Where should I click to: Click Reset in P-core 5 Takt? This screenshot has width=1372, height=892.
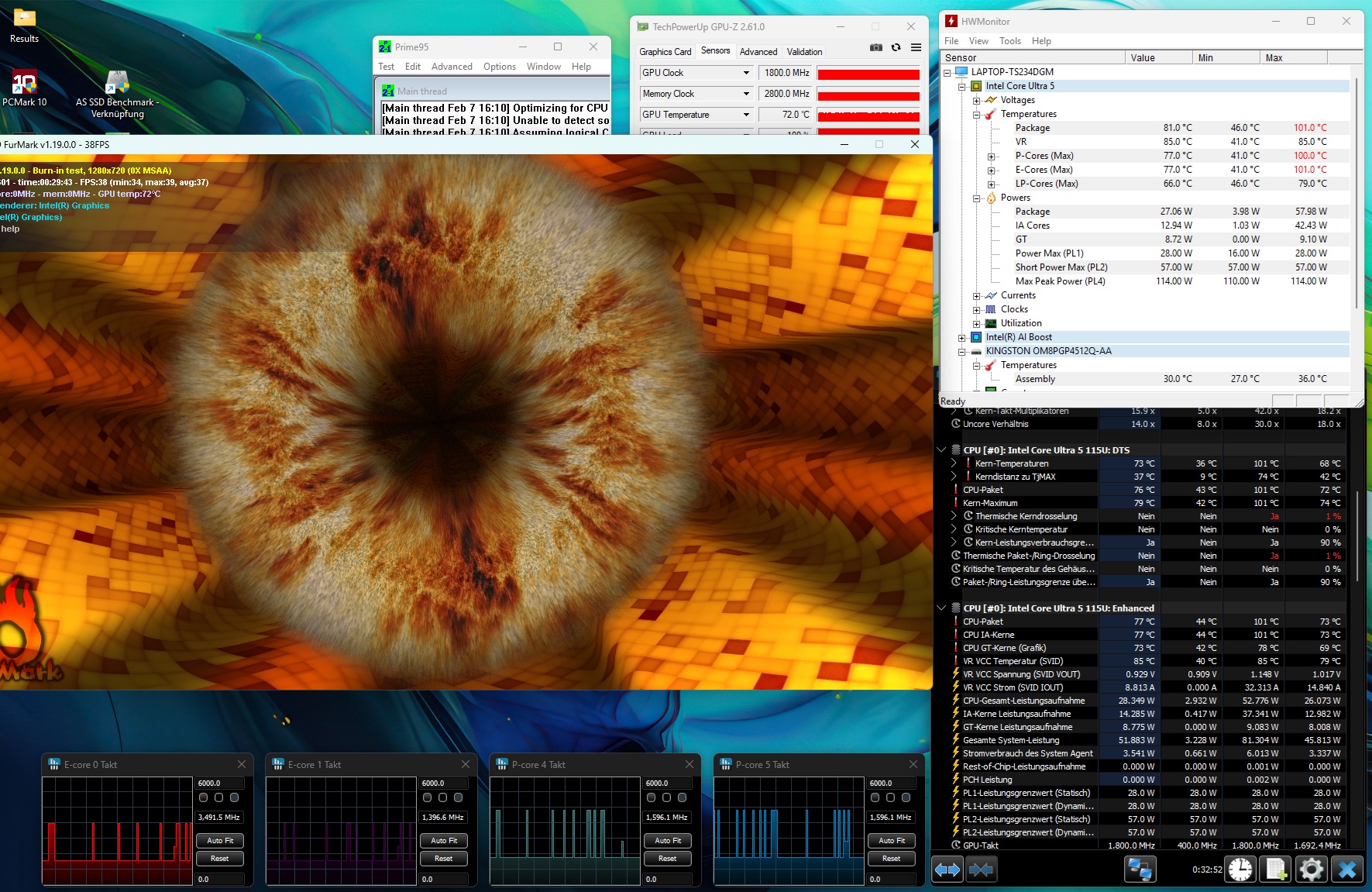tap(891, 859)
